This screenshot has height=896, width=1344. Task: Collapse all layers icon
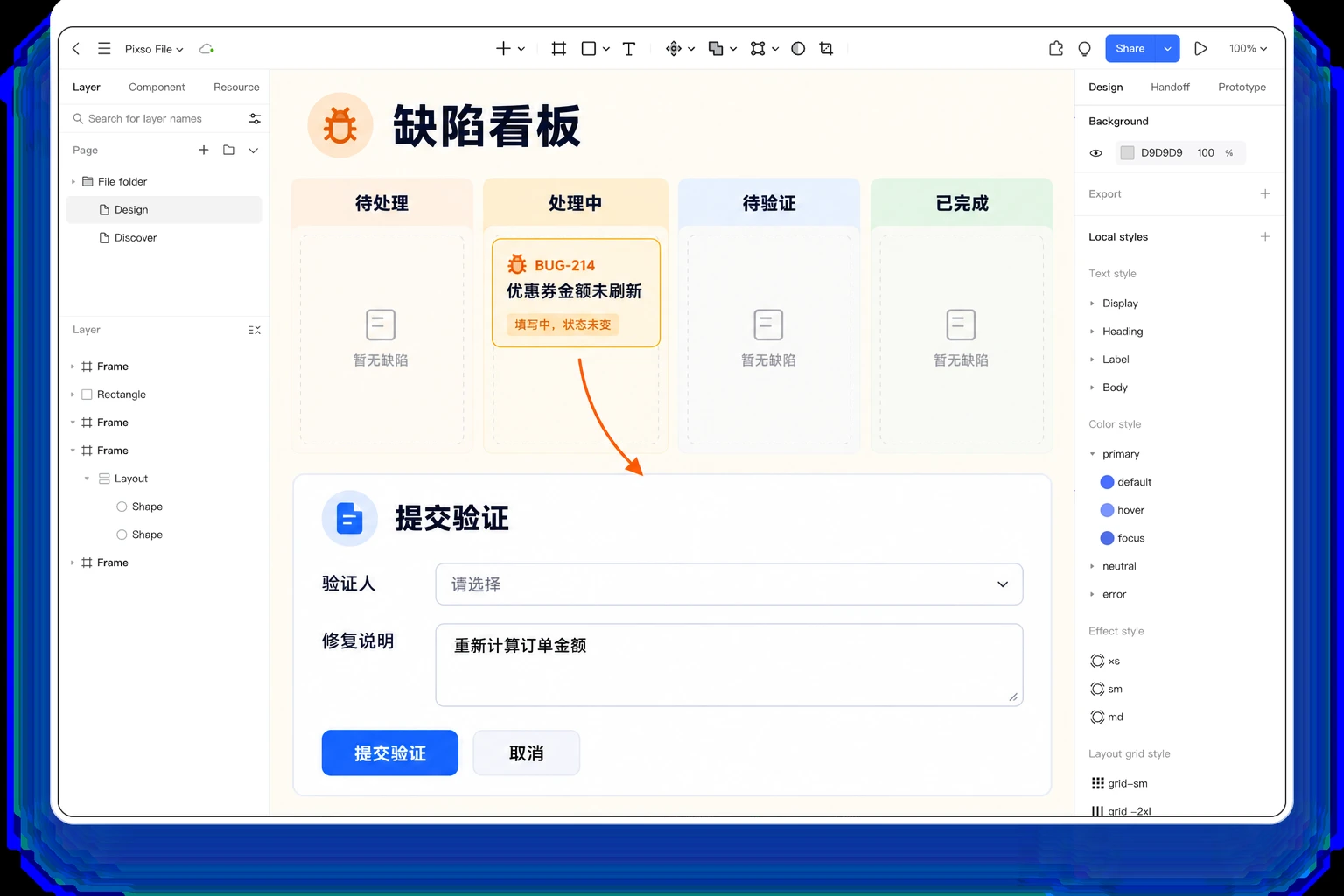pos(255,330)
